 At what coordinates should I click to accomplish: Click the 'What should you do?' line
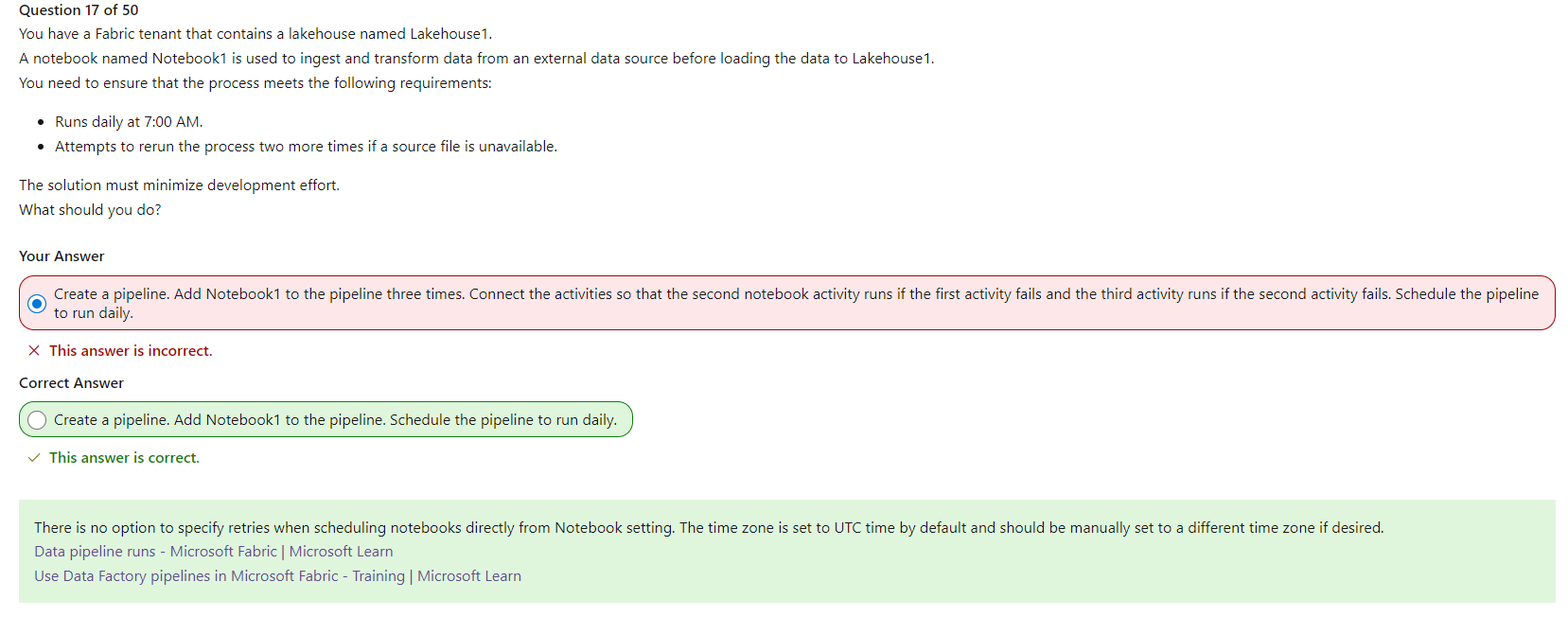point(90,210)
